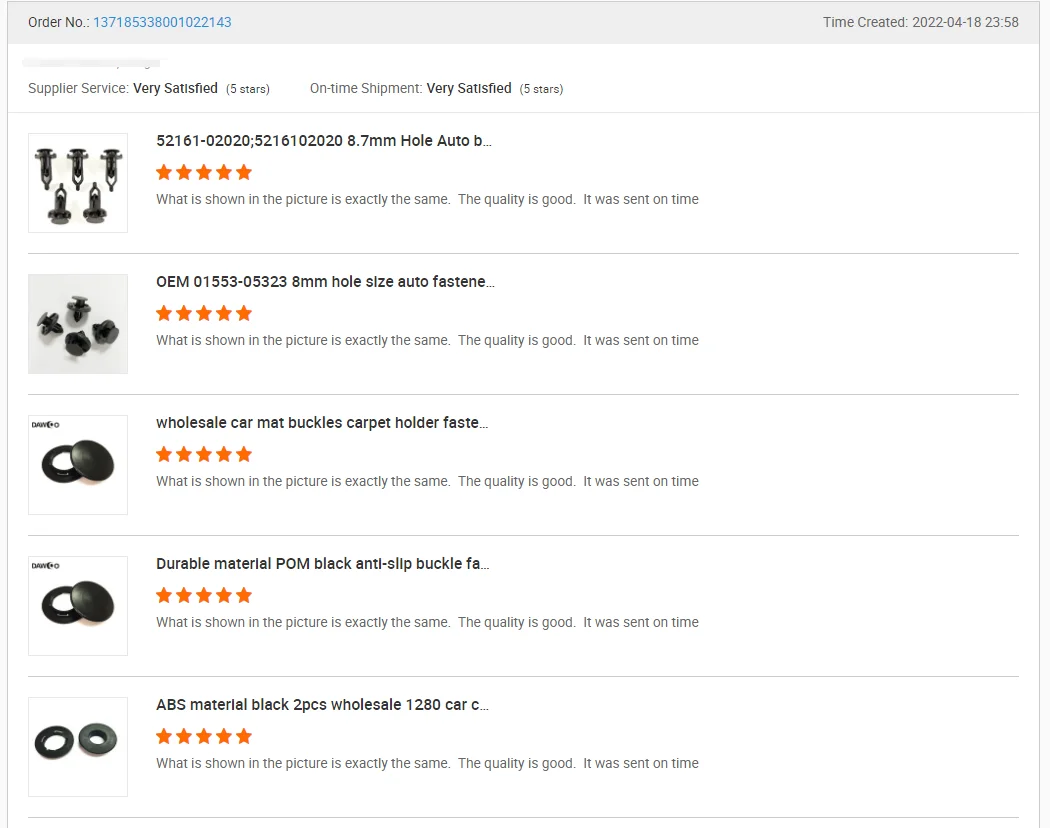
Task: Click the 52161-02020 8.7mm Hole Auto title
Action: pos(324,141)
